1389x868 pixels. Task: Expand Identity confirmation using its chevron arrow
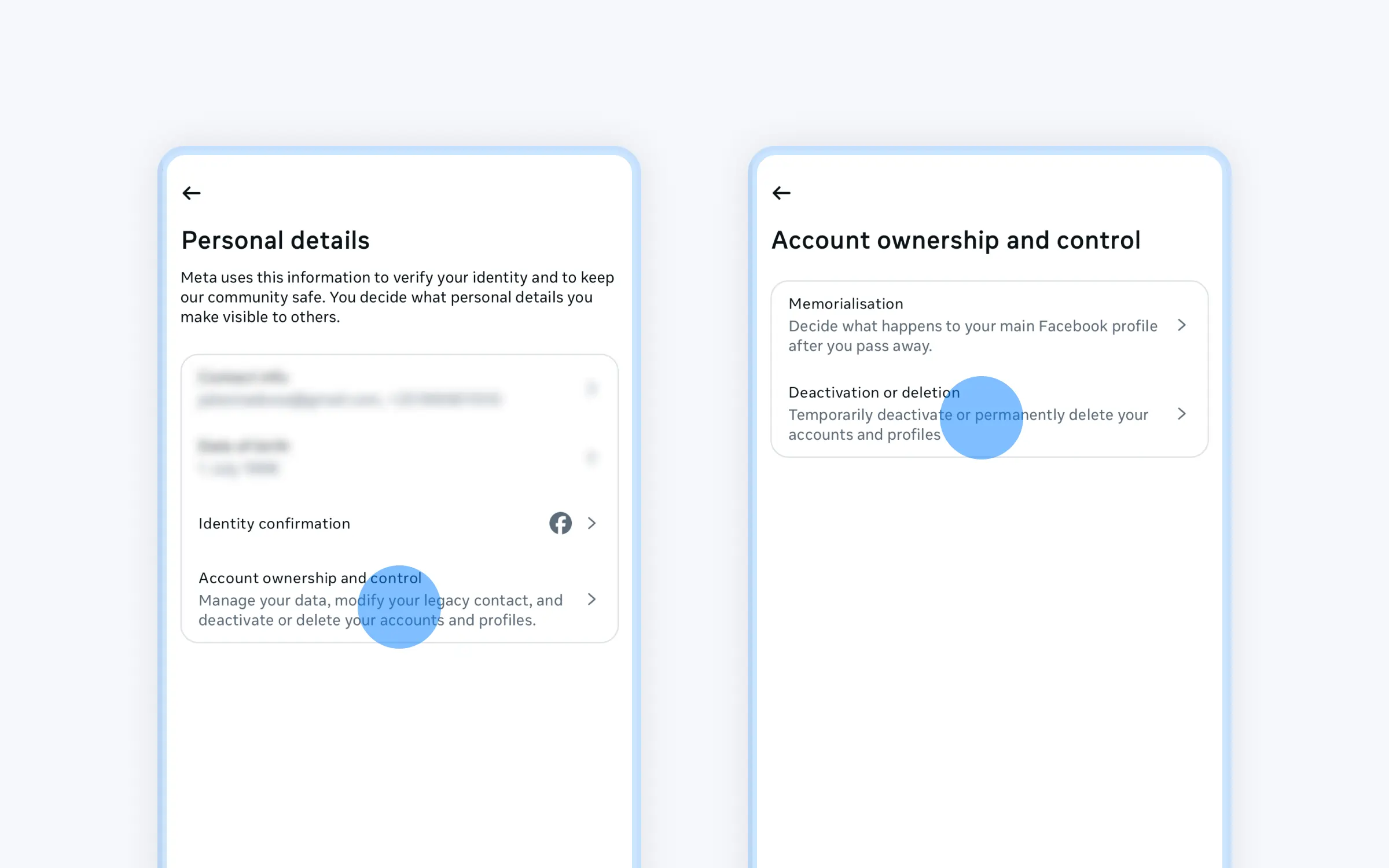pos(591,523)
